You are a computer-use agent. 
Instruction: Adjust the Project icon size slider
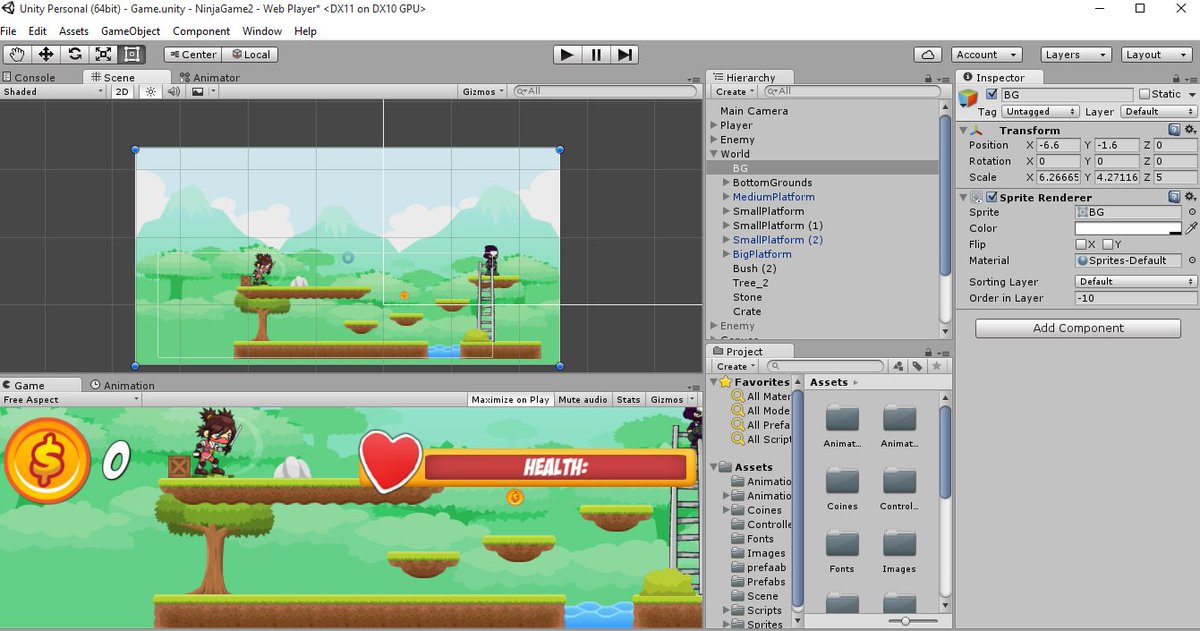(x=906, y=621)
